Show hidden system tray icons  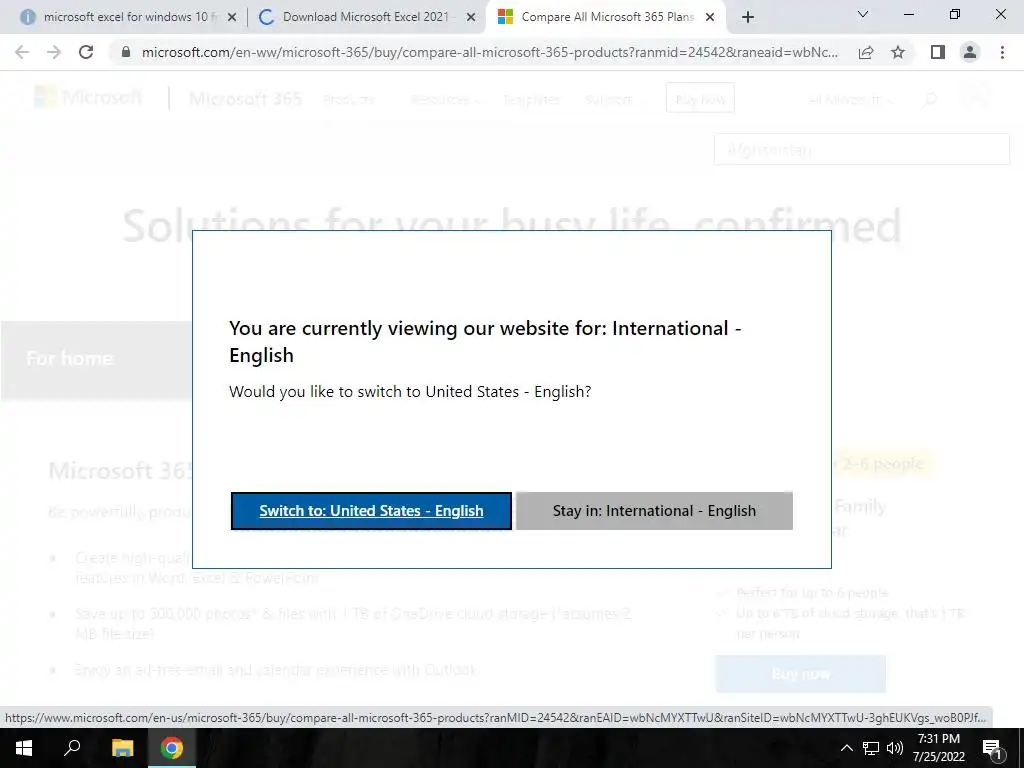846,748
